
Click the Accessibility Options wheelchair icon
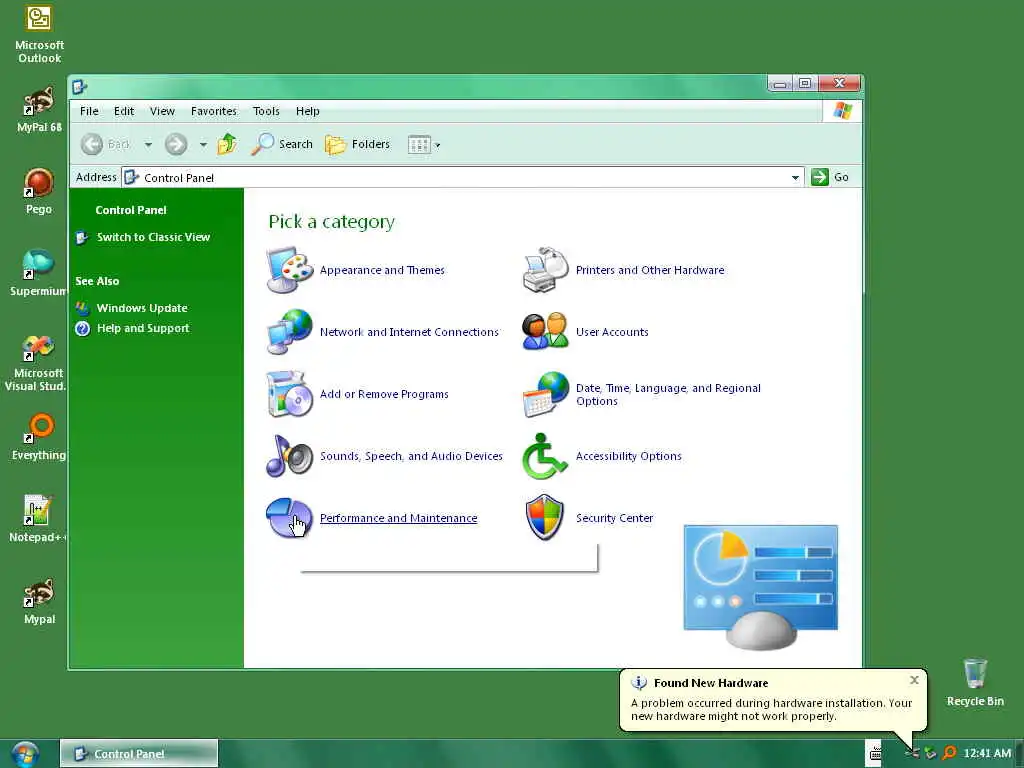(544, 456)
